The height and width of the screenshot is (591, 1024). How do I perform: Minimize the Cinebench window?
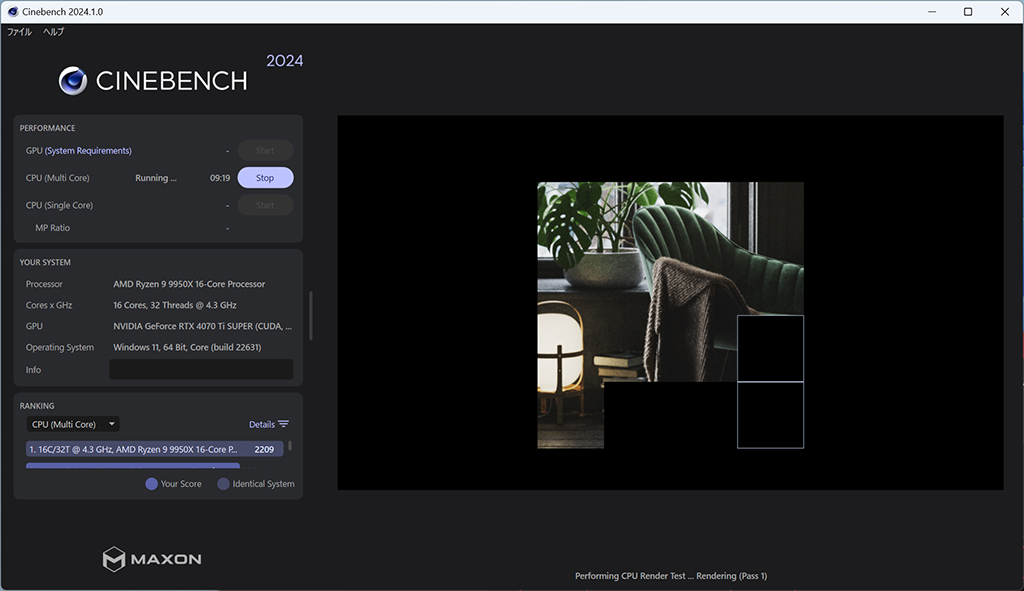(932, 12)
